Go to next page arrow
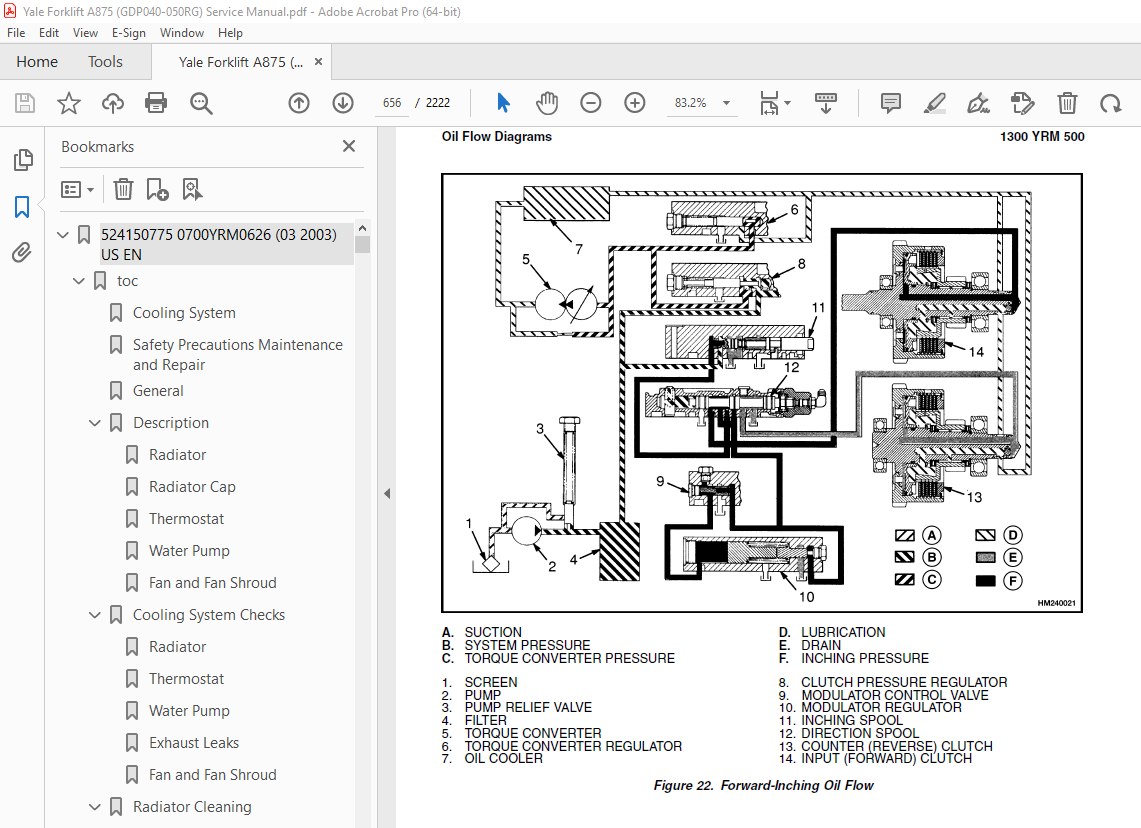Screen dimensions: 1141x828 (x=343, y=103)
